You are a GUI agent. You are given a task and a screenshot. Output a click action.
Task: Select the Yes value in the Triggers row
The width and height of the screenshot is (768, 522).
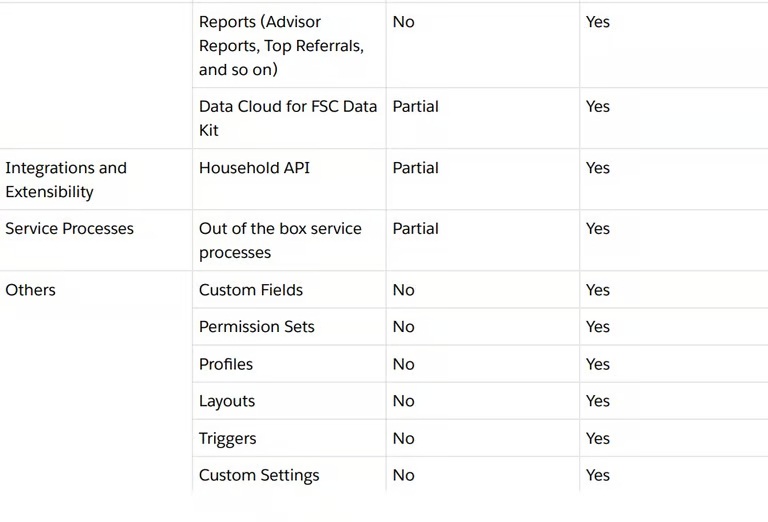pos(598,438)
